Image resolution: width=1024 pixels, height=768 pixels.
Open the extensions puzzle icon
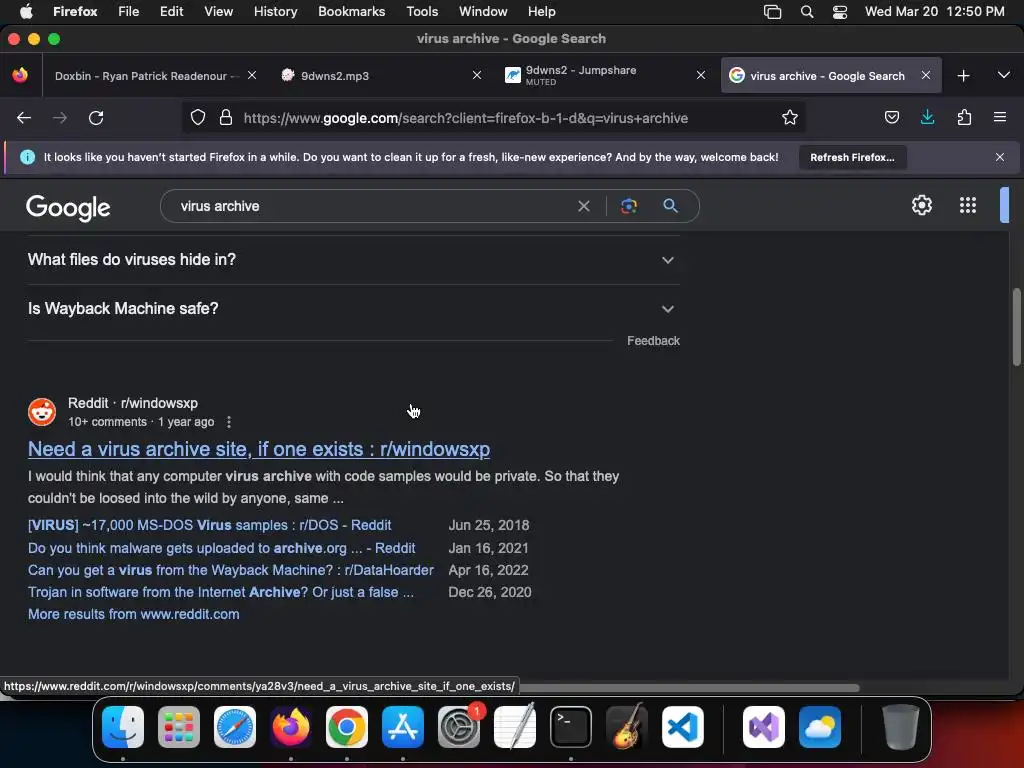pos(964,118)
